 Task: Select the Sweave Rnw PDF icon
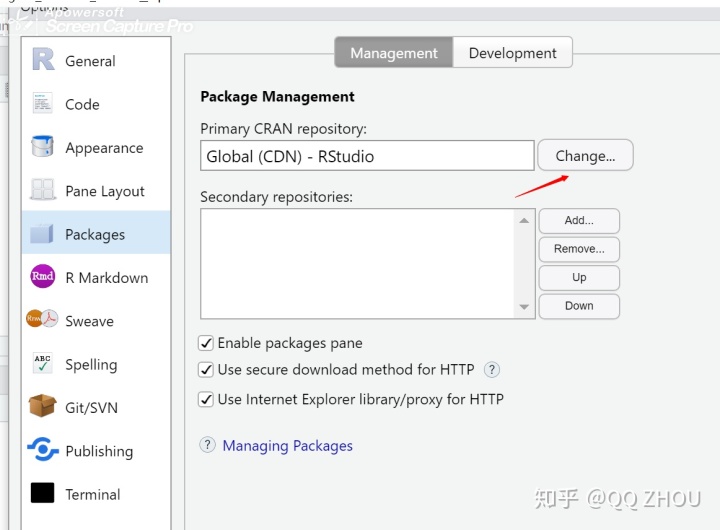click(42, 318)
